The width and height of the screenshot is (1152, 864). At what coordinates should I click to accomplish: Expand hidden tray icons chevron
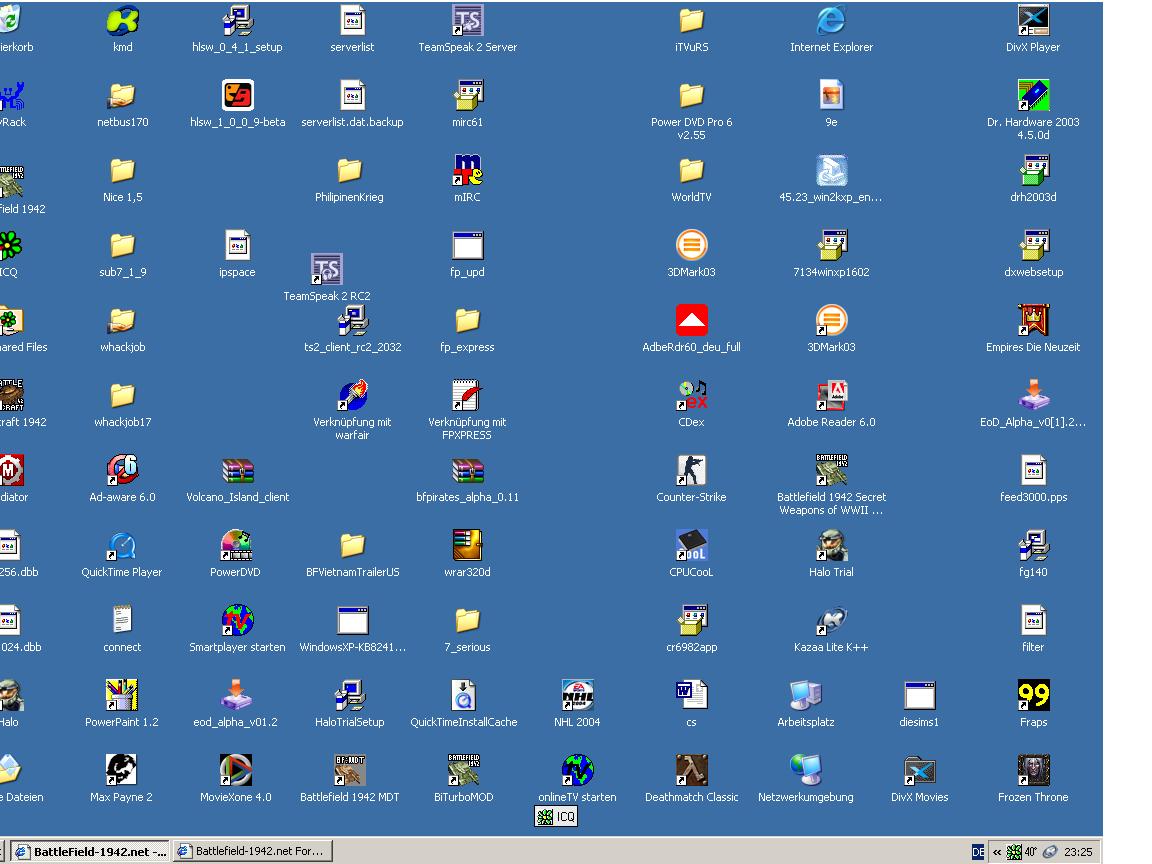997,852
